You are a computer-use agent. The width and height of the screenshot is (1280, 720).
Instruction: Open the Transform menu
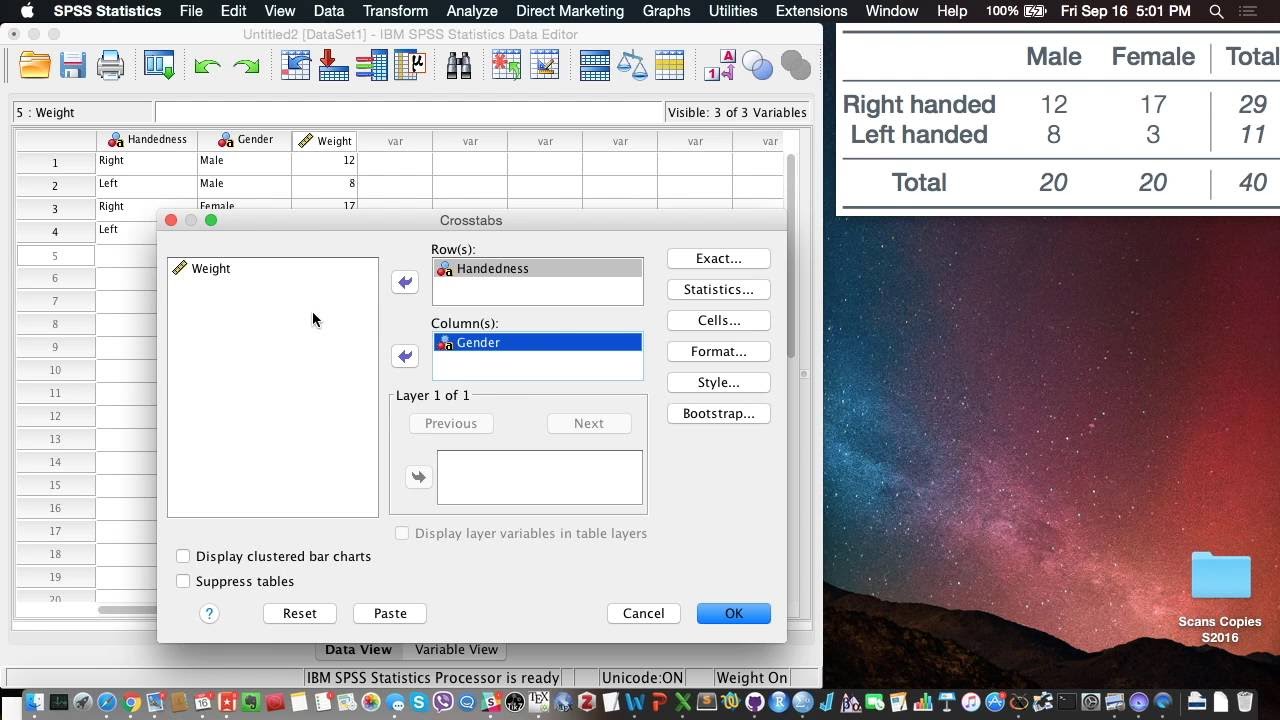[x=395, y=11]
